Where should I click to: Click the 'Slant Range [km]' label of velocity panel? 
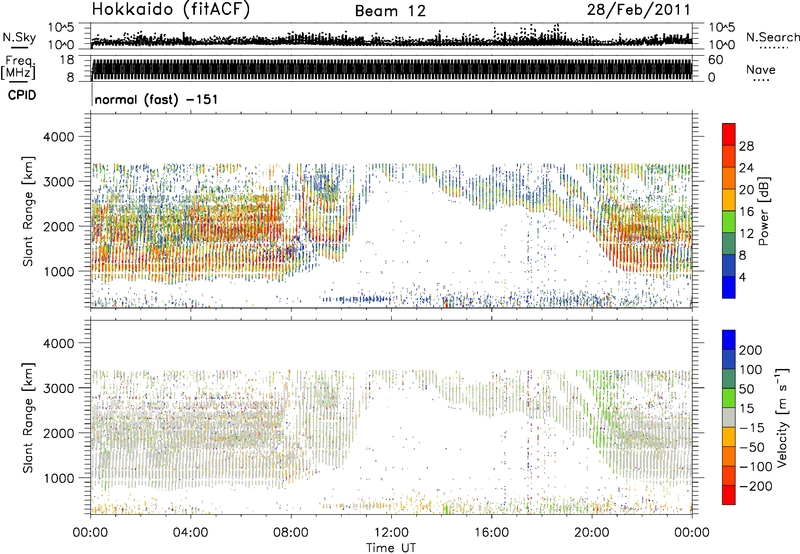[x=28, y=418]
